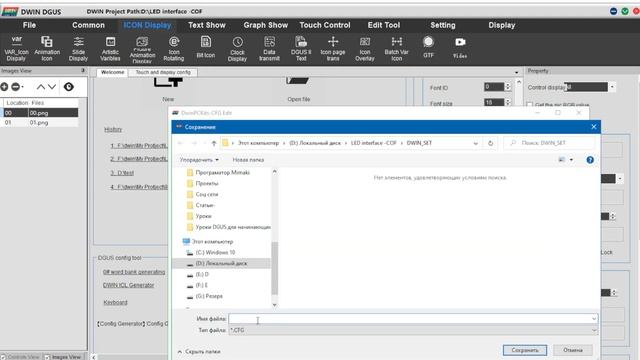This screenshot has width=640, height=360.
Task: Select (D:) Локальный диск in folder tree
Action: [x=221, y=263]
